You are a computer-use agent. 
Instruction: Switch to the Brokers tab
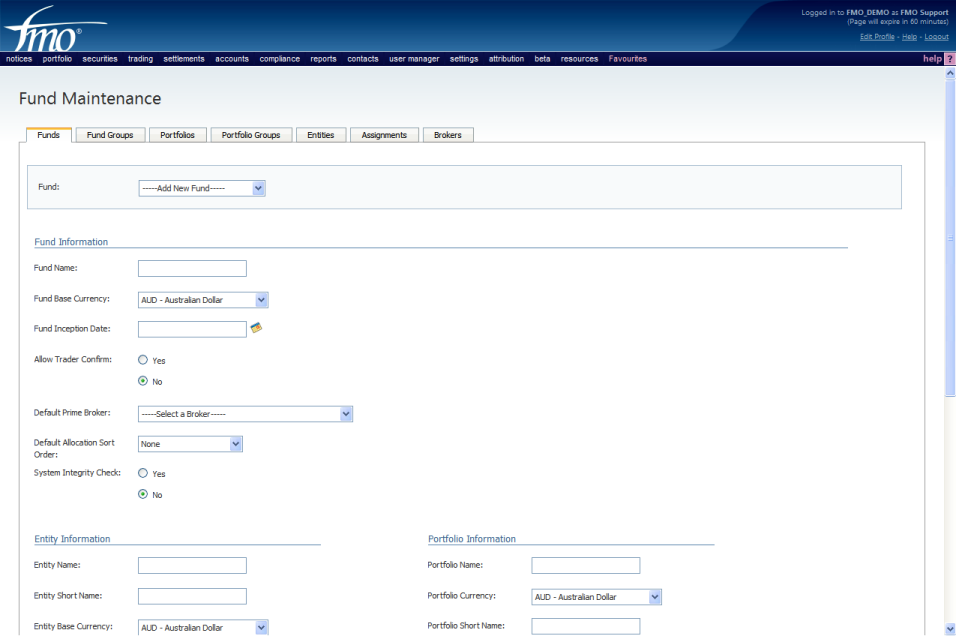pyautogui.click(x=447, y=135)
